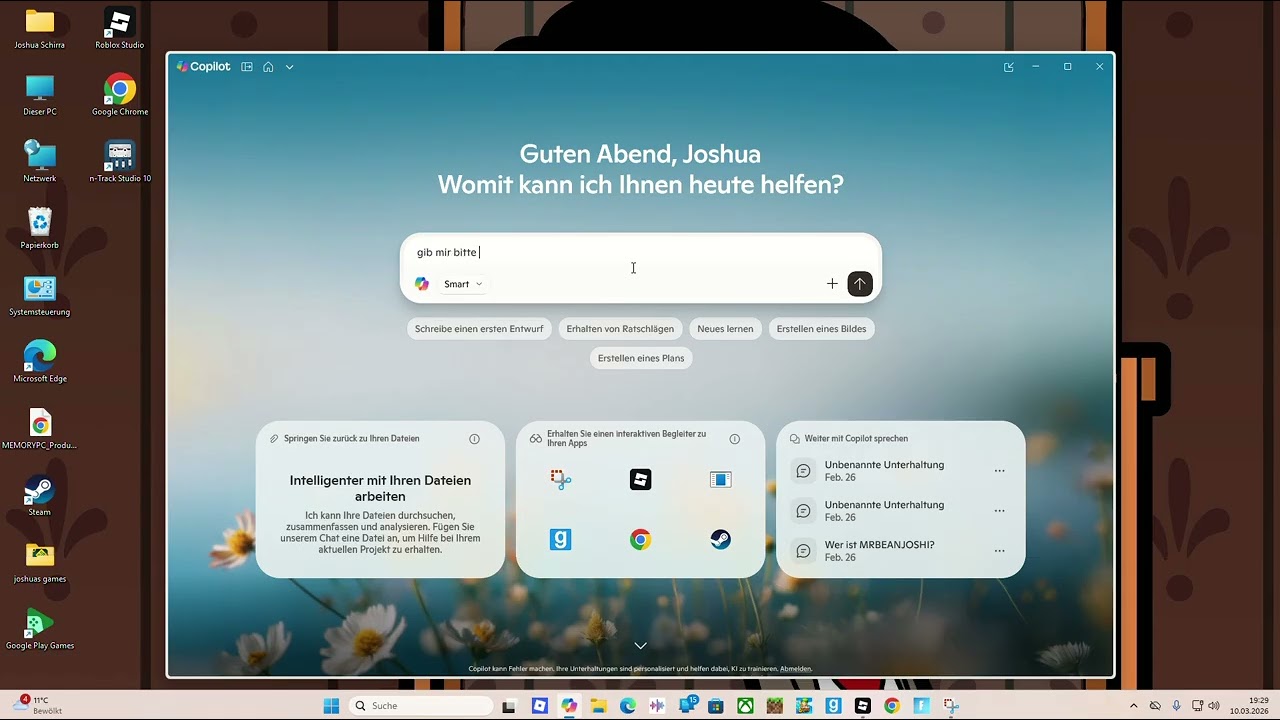Click info icon on the Dateien card
Viewport: 1280px width, 720px height.
475,439
